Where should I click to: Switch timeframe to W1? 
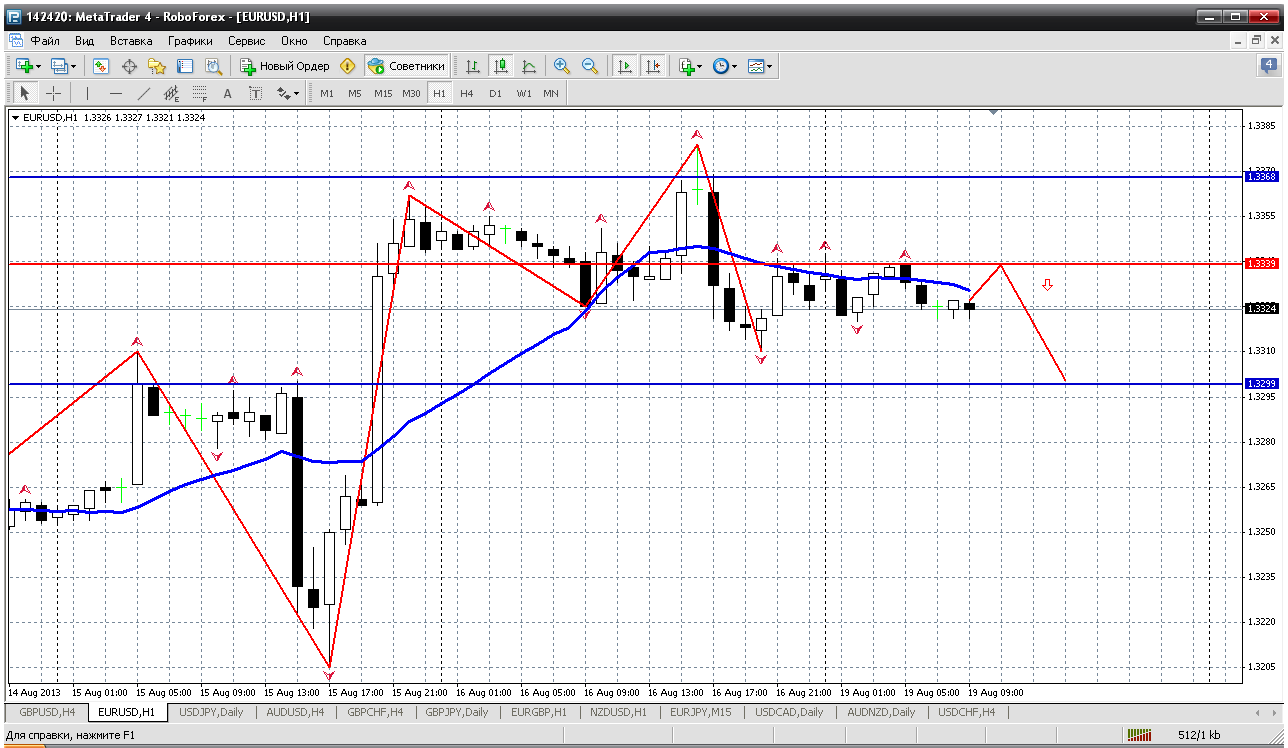pyautogui.click(x=524, y=93)
